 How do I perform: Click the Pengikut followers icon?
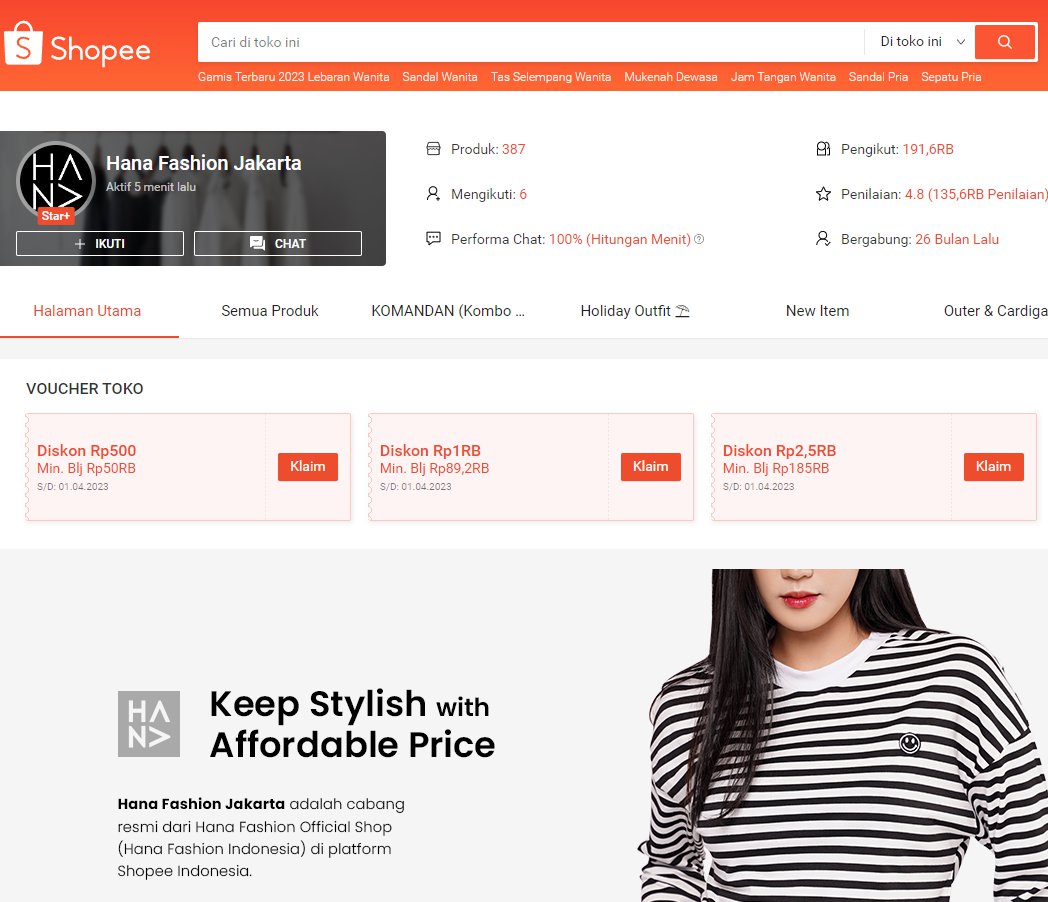(x=823, y=148)
